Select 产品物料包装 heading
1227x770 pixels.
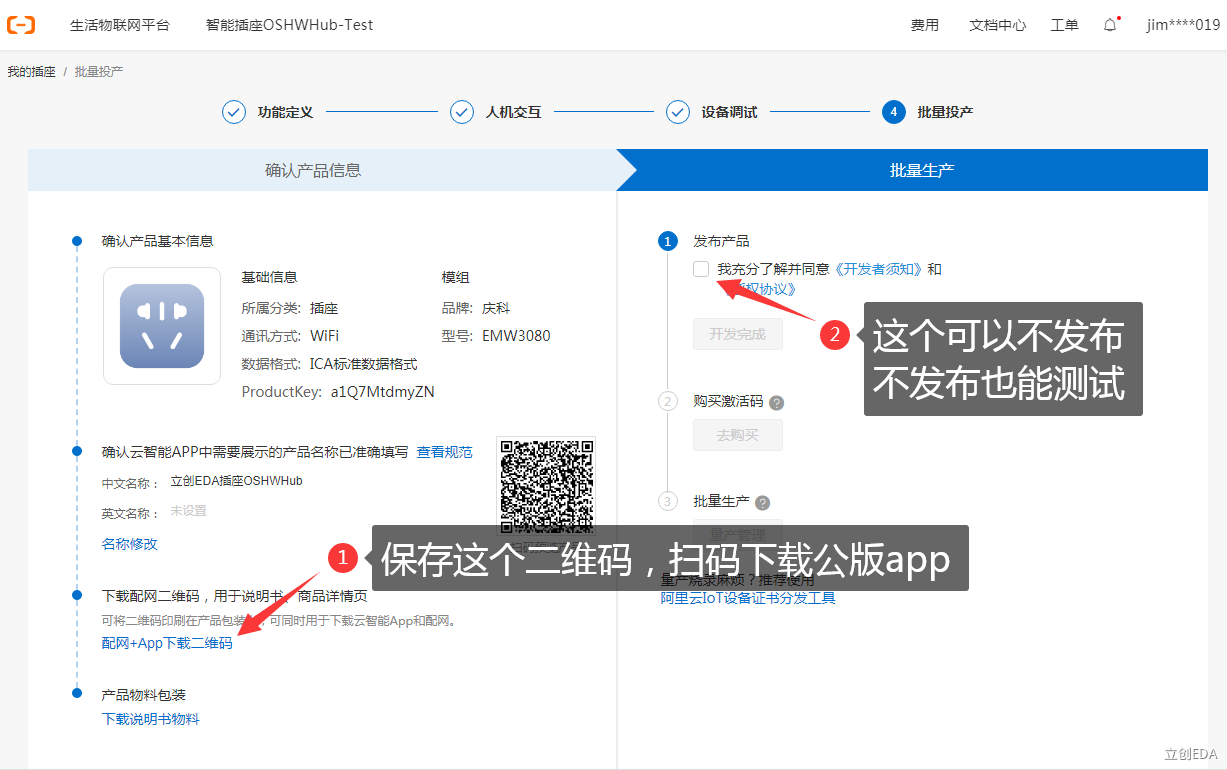pos(144,695)
